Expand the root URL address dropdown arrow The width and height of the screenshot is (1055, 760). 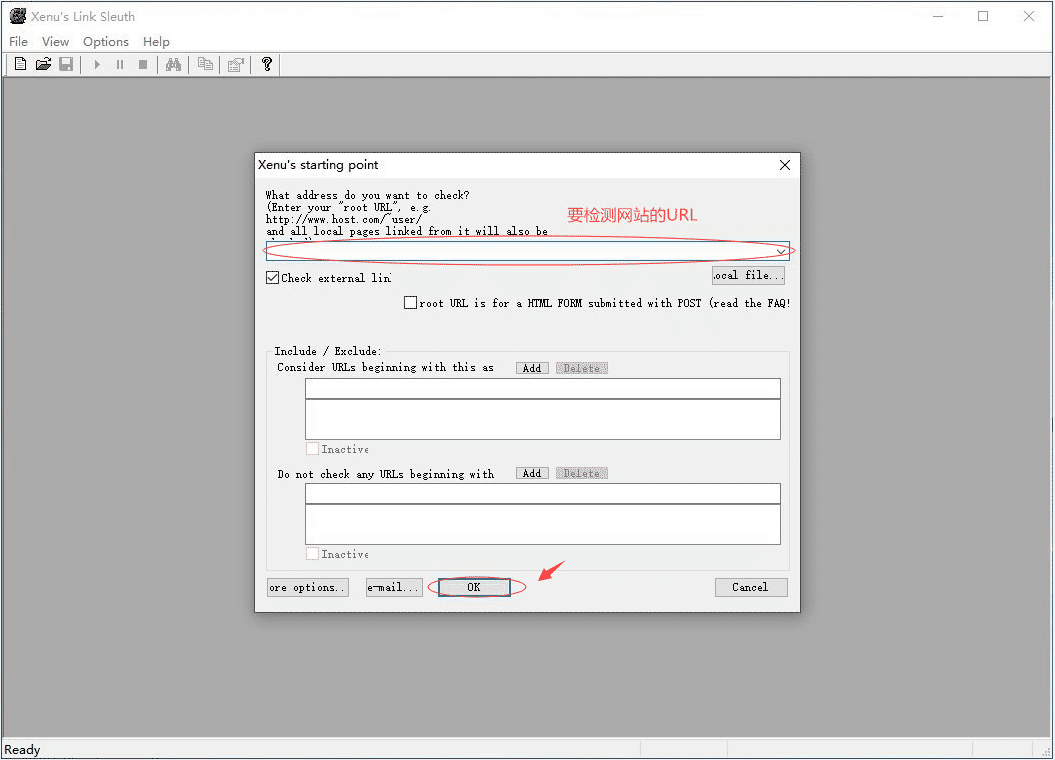pyautogui.click(x=780, y=252)
